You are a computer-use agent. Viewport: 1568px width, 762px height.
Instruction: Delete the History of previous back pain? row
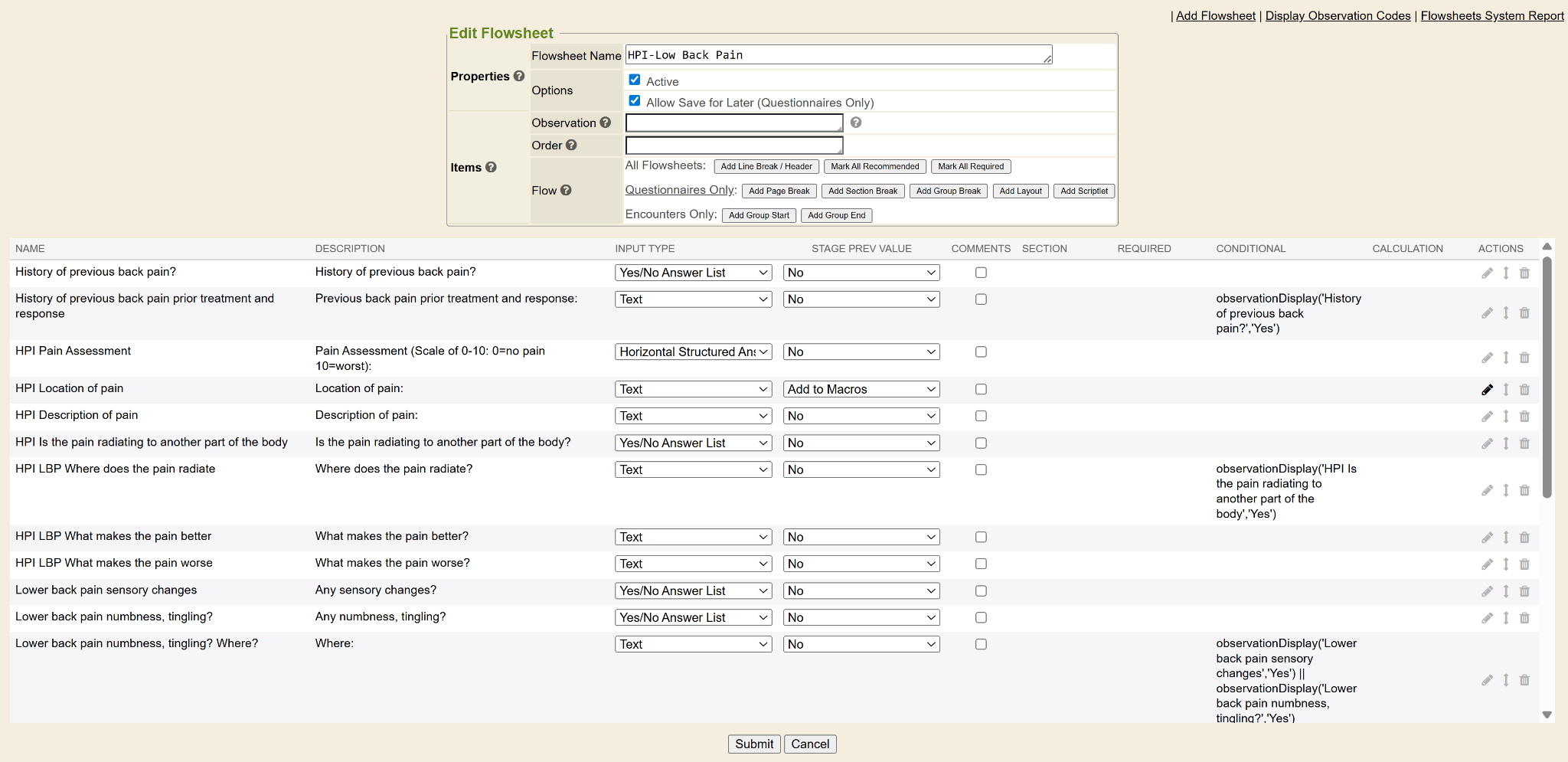(x=1524, y=273)
